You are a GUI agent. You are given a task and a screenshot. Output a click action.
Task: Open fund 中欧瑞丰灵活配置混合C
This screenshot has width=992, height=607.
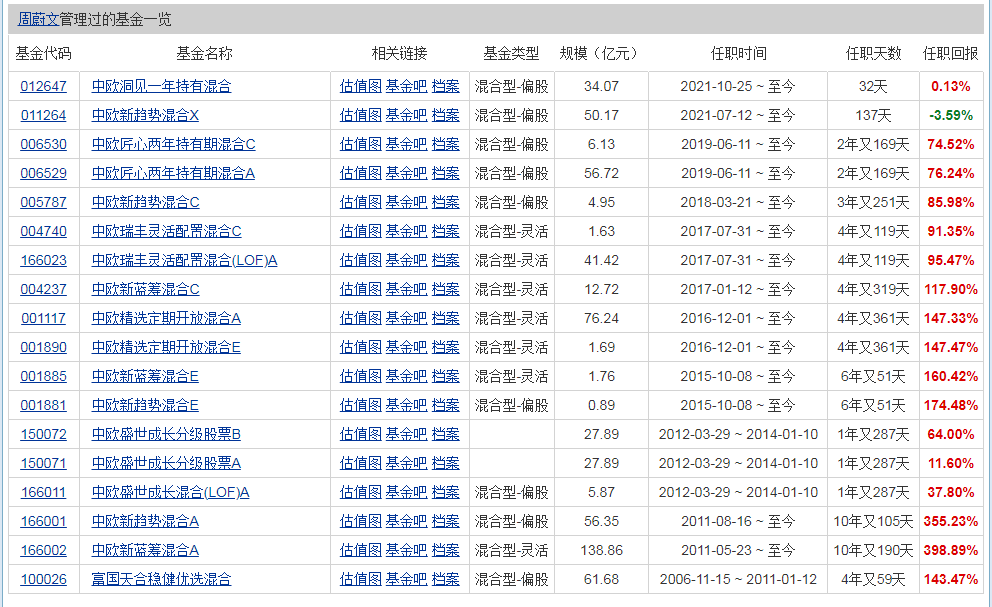point(166,232)
